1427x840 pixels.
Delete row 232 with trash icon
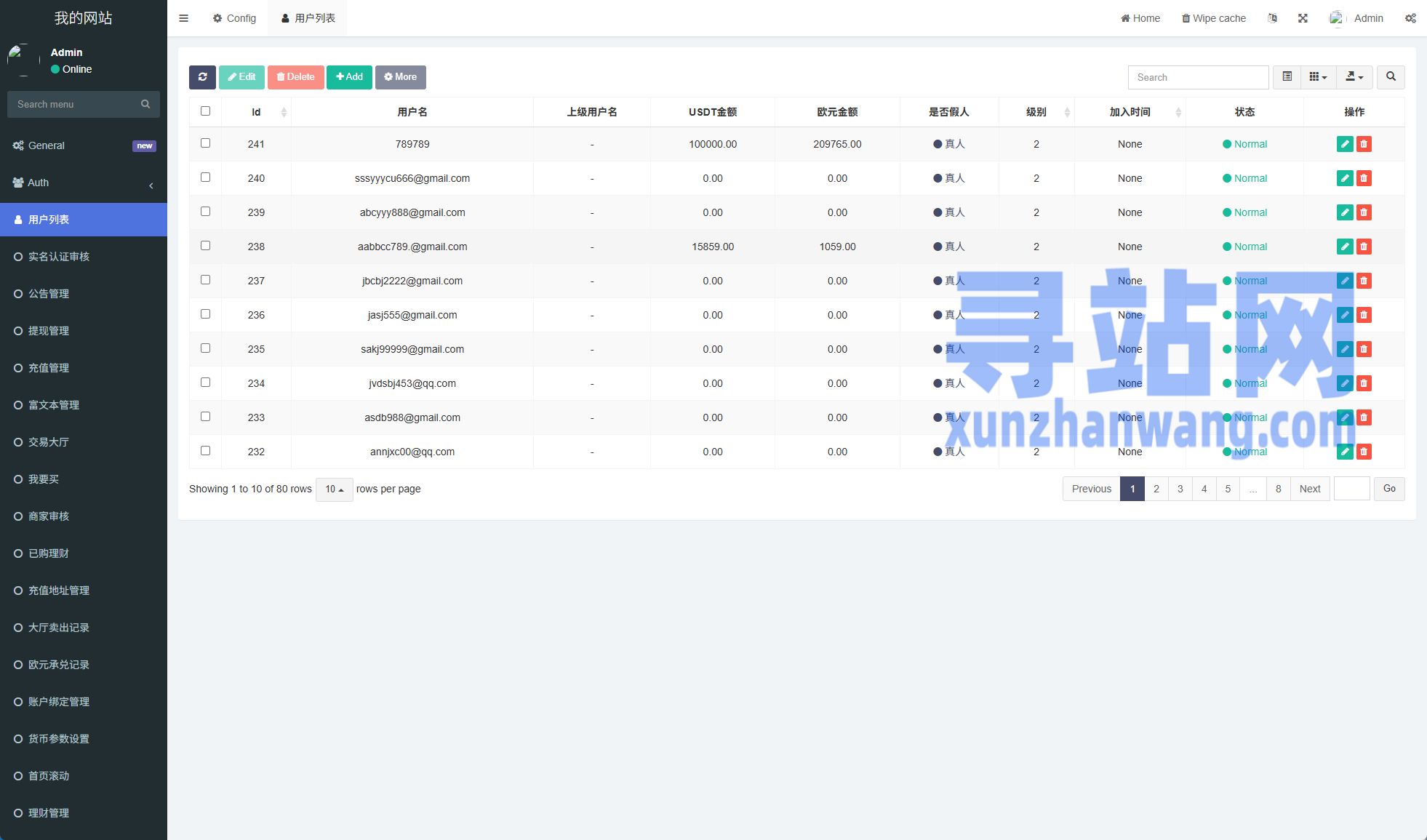click(1364, 452)
